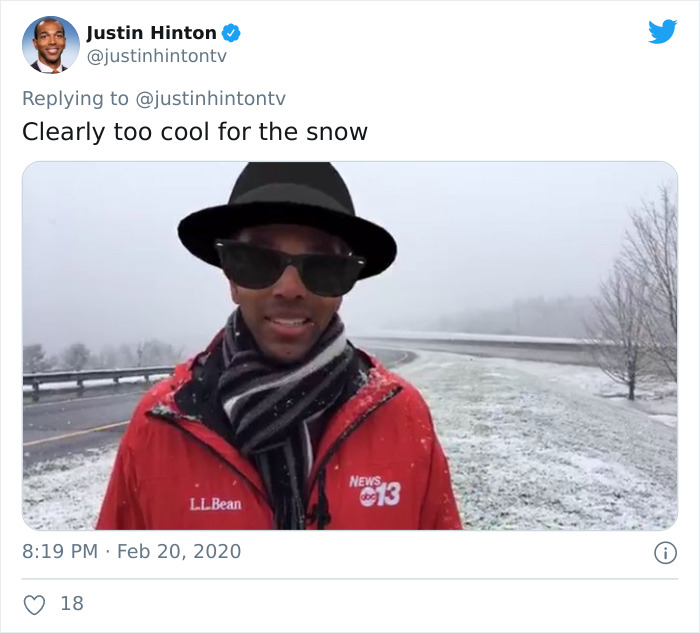Open the tweet info icon

click(x=665, y=553)
